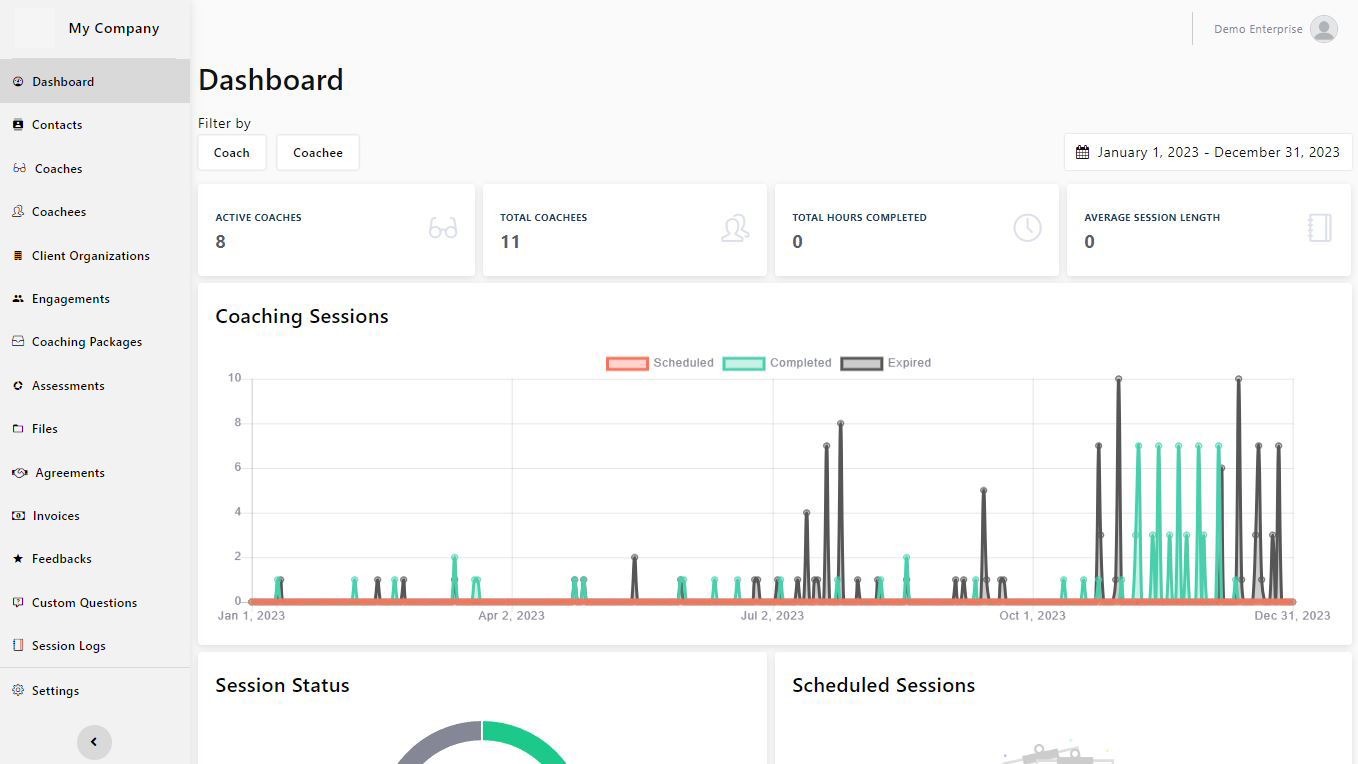1358x764 pixels.
Task: Click the Coach filter button
Action: 231,152
